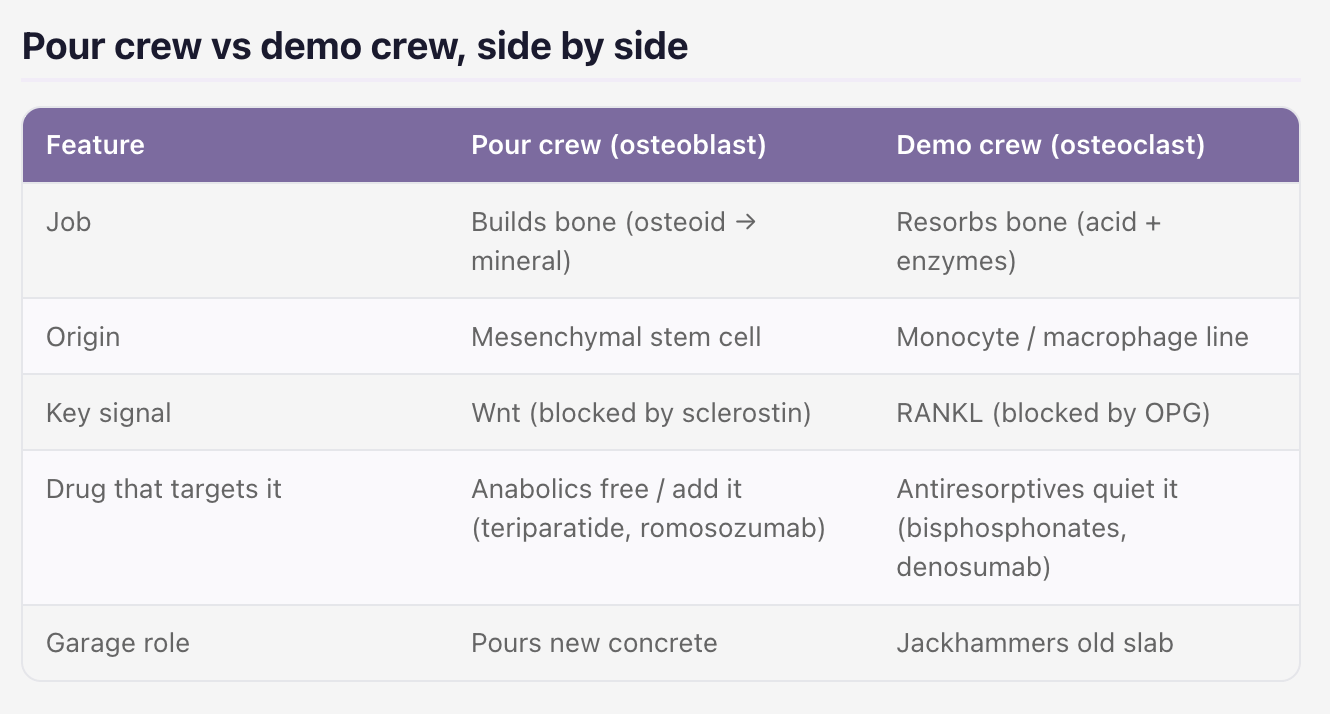Click the 'Monocyte / macrophage line' cell
Screen dimensions: 1330x714
point(1073,337)
